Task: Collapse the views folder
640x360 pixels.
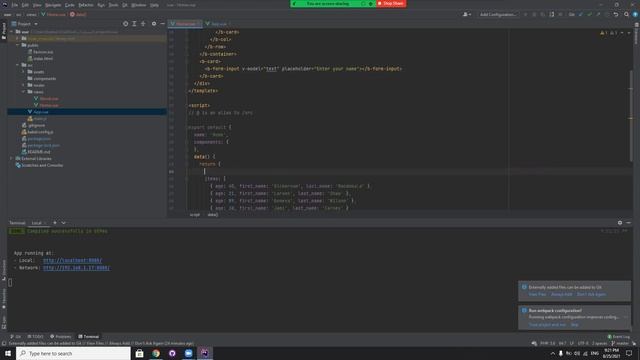Action: [x=24, y=92]
